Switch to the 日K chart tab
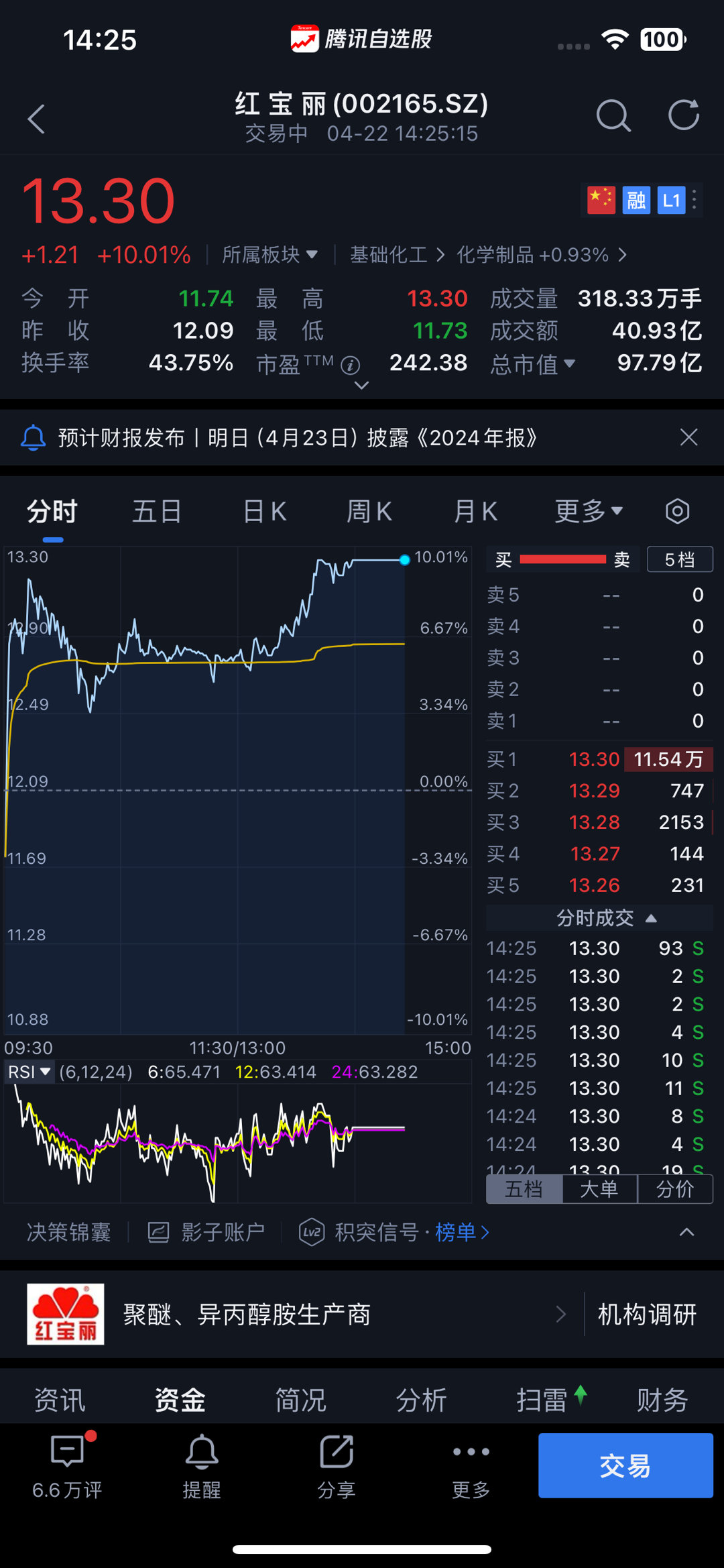The height and width of the screenshot is (1568, 724). 265,511
